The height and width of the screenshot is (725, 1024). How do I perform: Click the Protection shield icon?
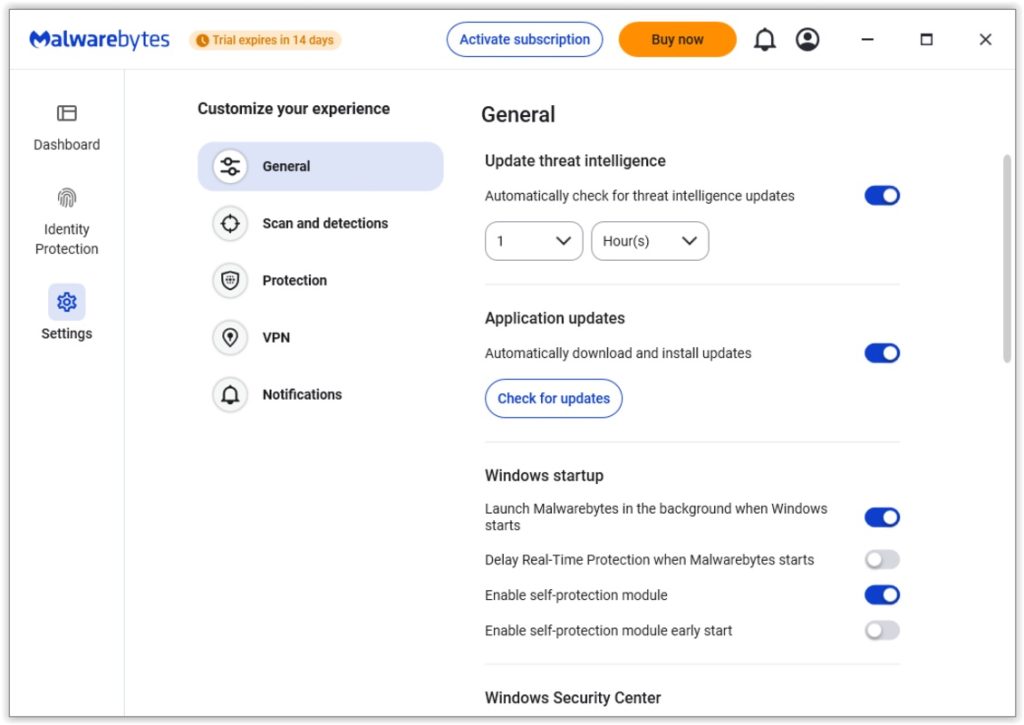[x=230, y=280]
